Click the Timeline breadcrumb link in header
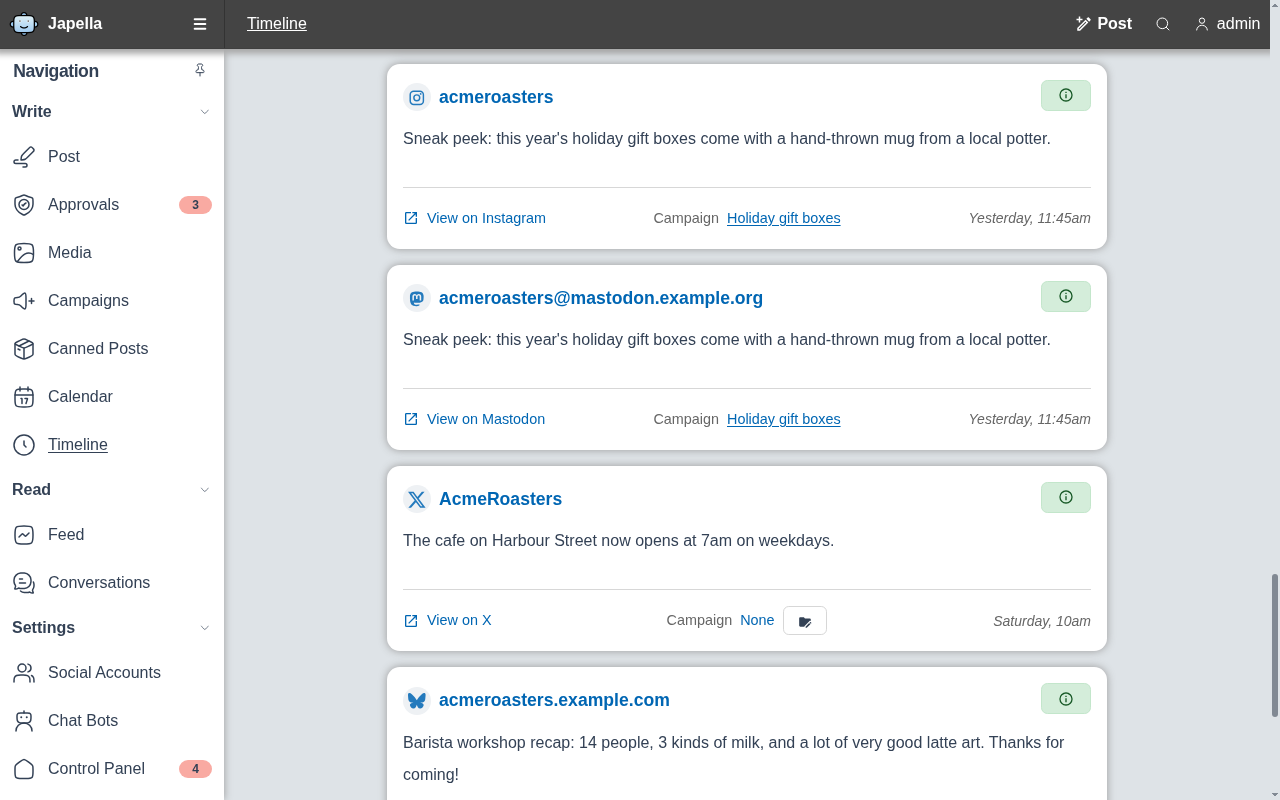The width and height of the screenshot is (1280, 800). 277,24
